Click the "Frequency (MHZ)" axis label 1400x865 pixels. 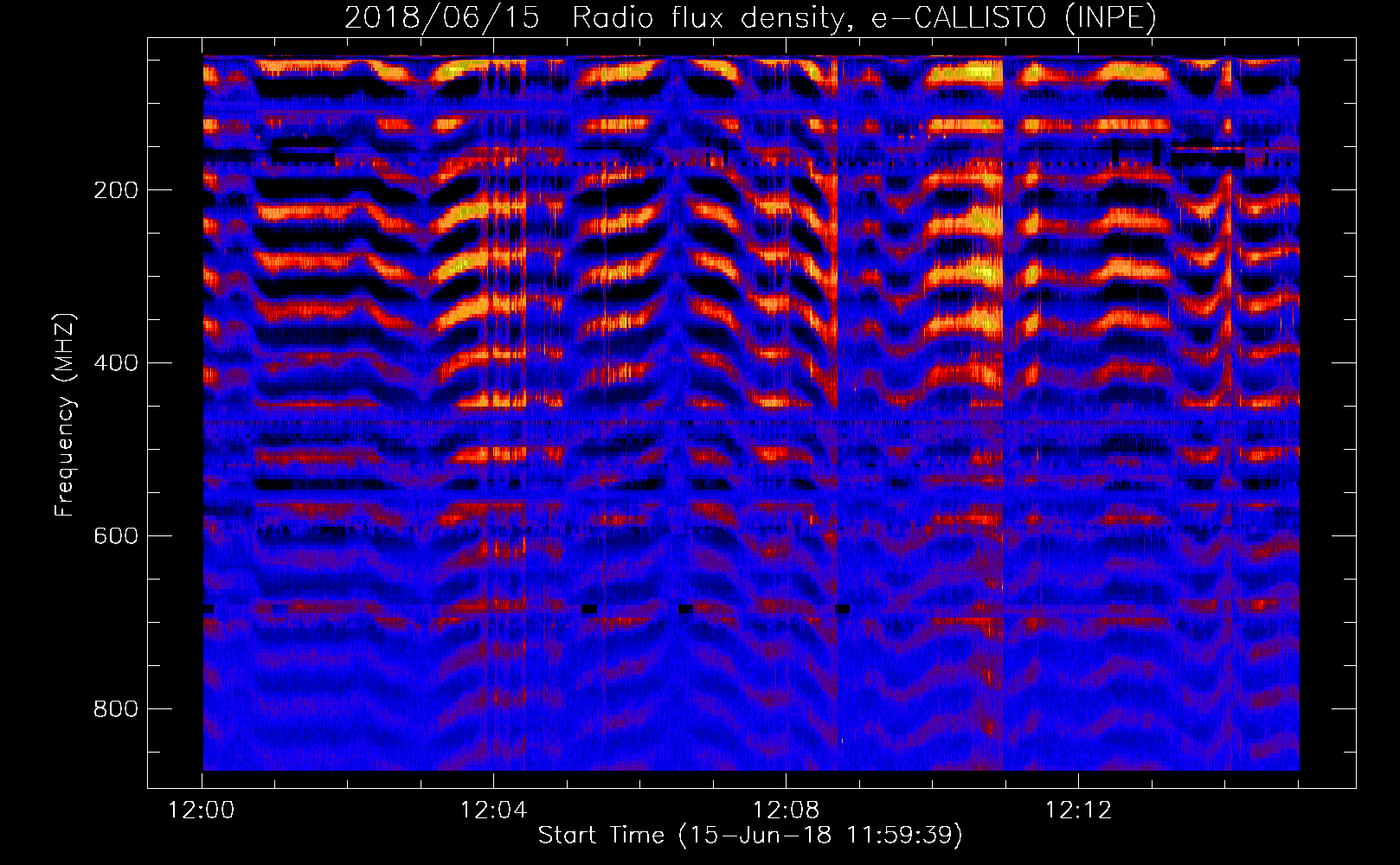click(65, 415)
